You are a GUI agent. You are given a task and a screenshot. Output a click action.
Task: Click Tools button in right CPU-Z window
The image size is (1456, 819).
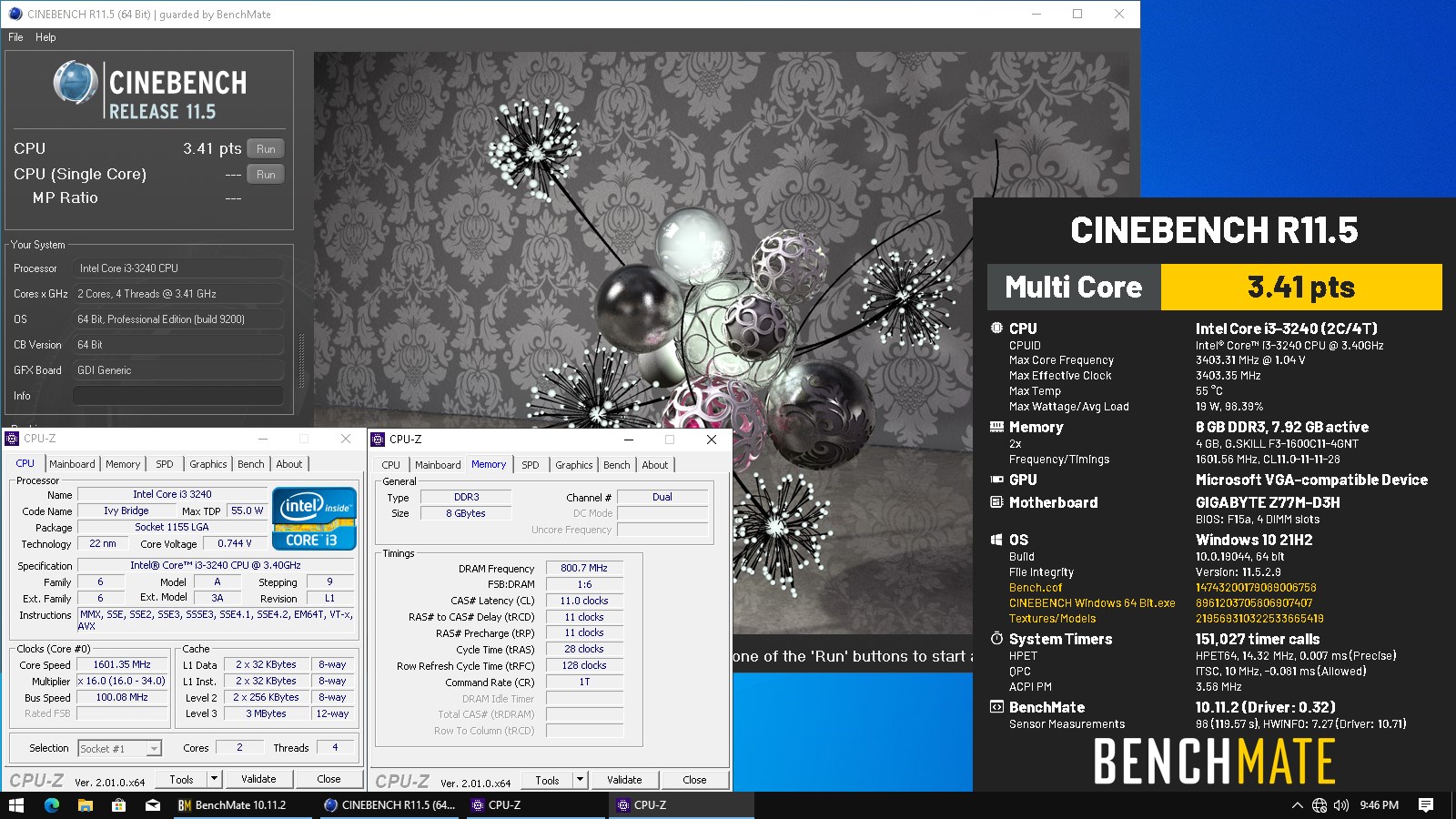point(547,780)
